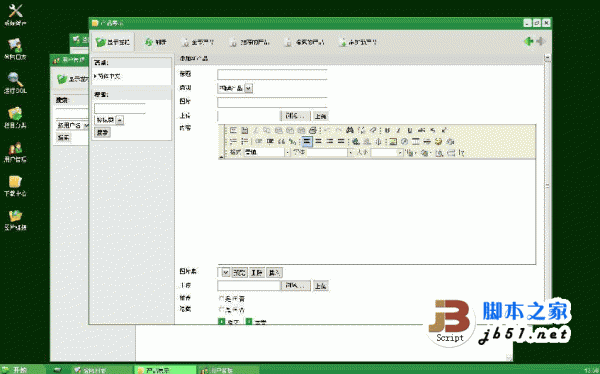Click the Center alignment icon
Viewport: 600px width, 374px height.
pyautogui.click(x=318, y=142)
